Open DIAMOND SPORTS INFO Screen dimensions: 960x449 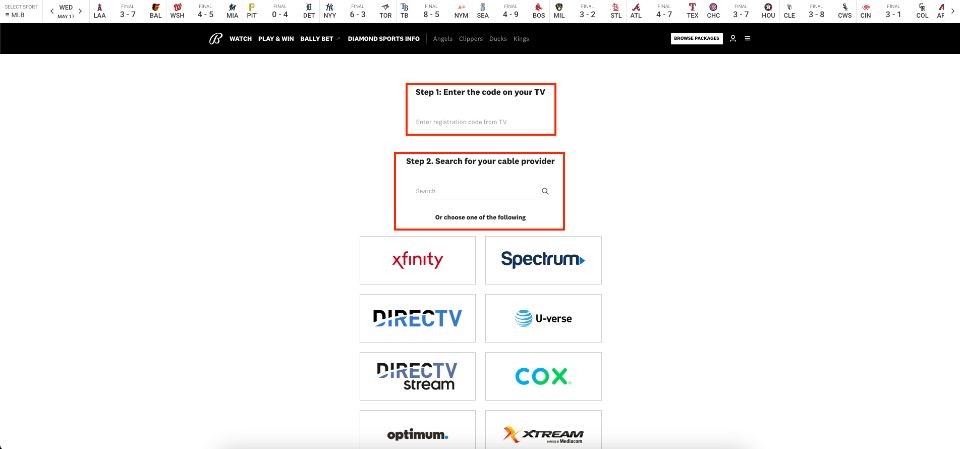pos(384,39)
